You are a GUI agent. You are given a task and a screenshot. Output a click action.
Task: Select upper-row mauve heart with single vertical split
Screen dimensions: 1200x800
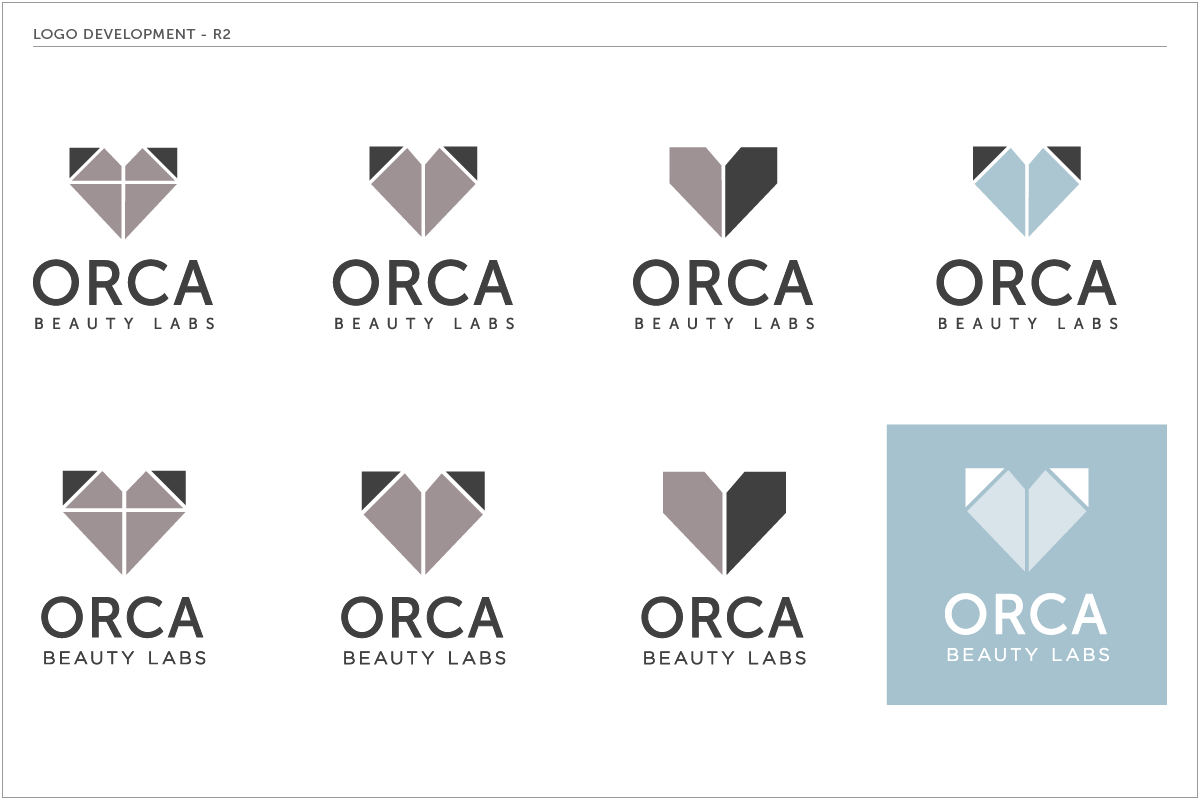click(x=423, y=192)
